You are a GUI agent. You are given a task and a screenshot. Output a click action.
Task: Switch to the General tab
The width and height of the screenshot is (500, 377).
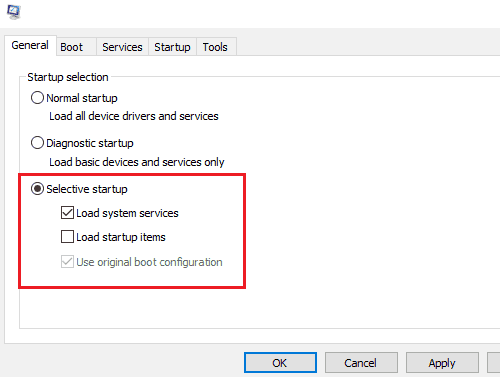pos(30,45)
